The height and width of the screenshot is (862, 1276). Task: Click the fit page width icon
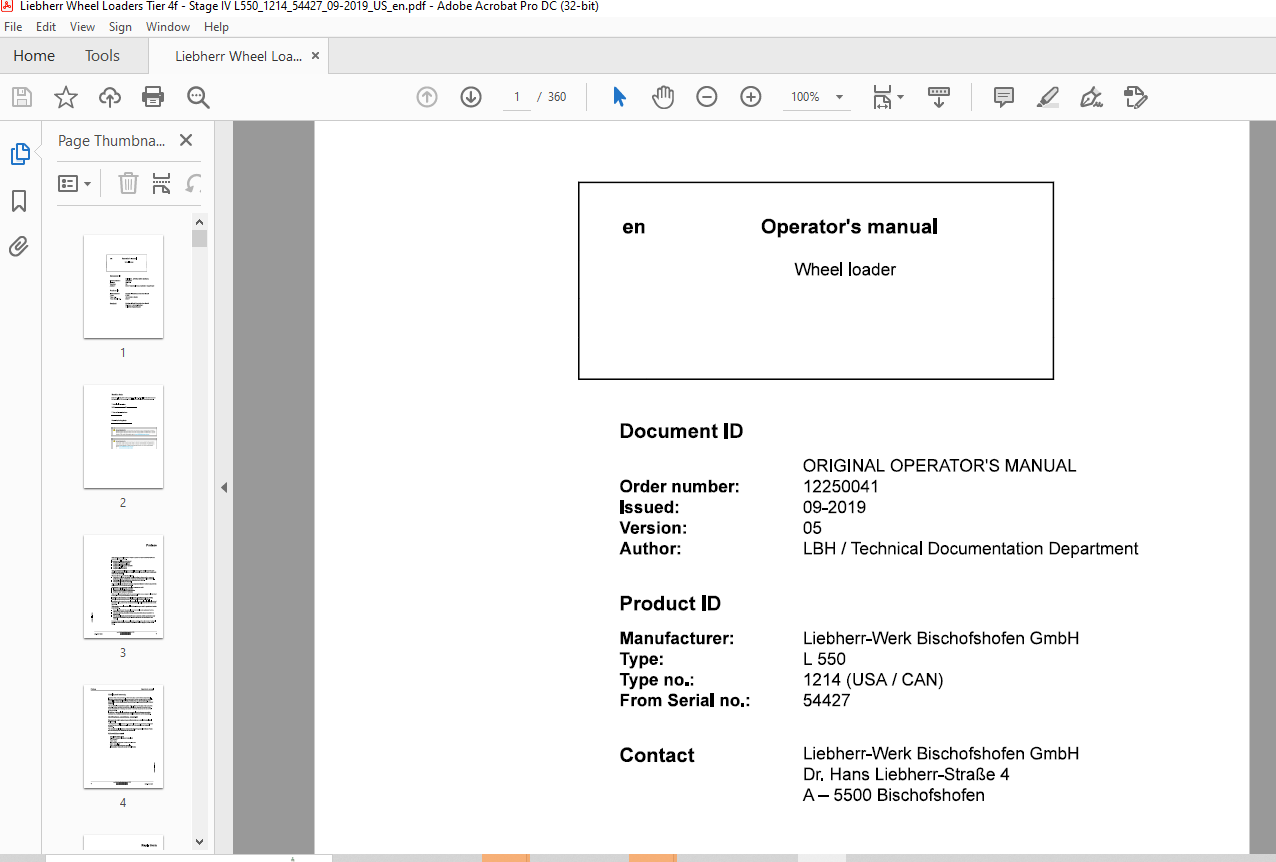882,97
